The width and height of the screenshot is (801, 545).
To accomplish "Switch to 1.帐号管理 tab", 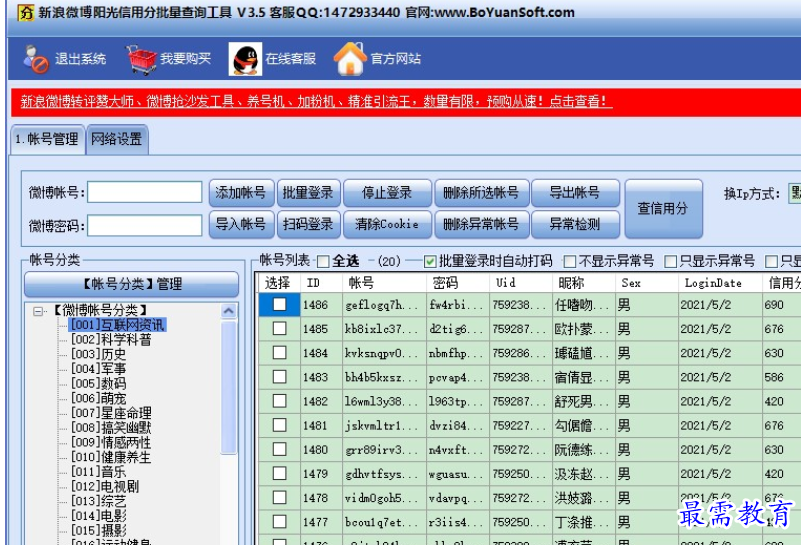I will click(48, 139).
